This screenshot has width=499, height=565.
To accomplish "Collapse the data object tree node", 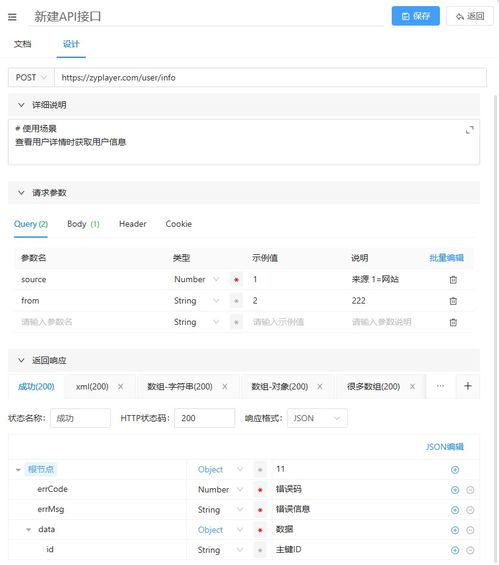I will [x=28, y=530].
